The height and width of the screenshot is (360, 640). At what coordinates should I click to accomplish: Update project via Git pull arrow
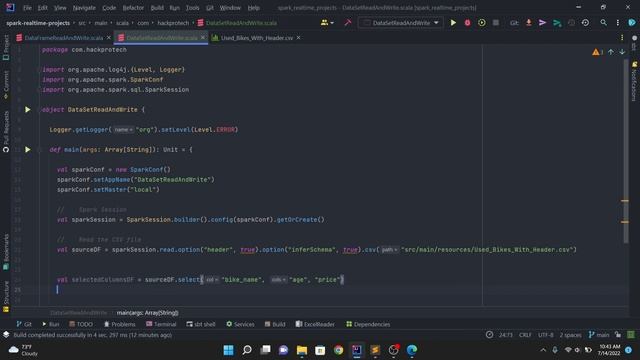[x=529, y=23]
